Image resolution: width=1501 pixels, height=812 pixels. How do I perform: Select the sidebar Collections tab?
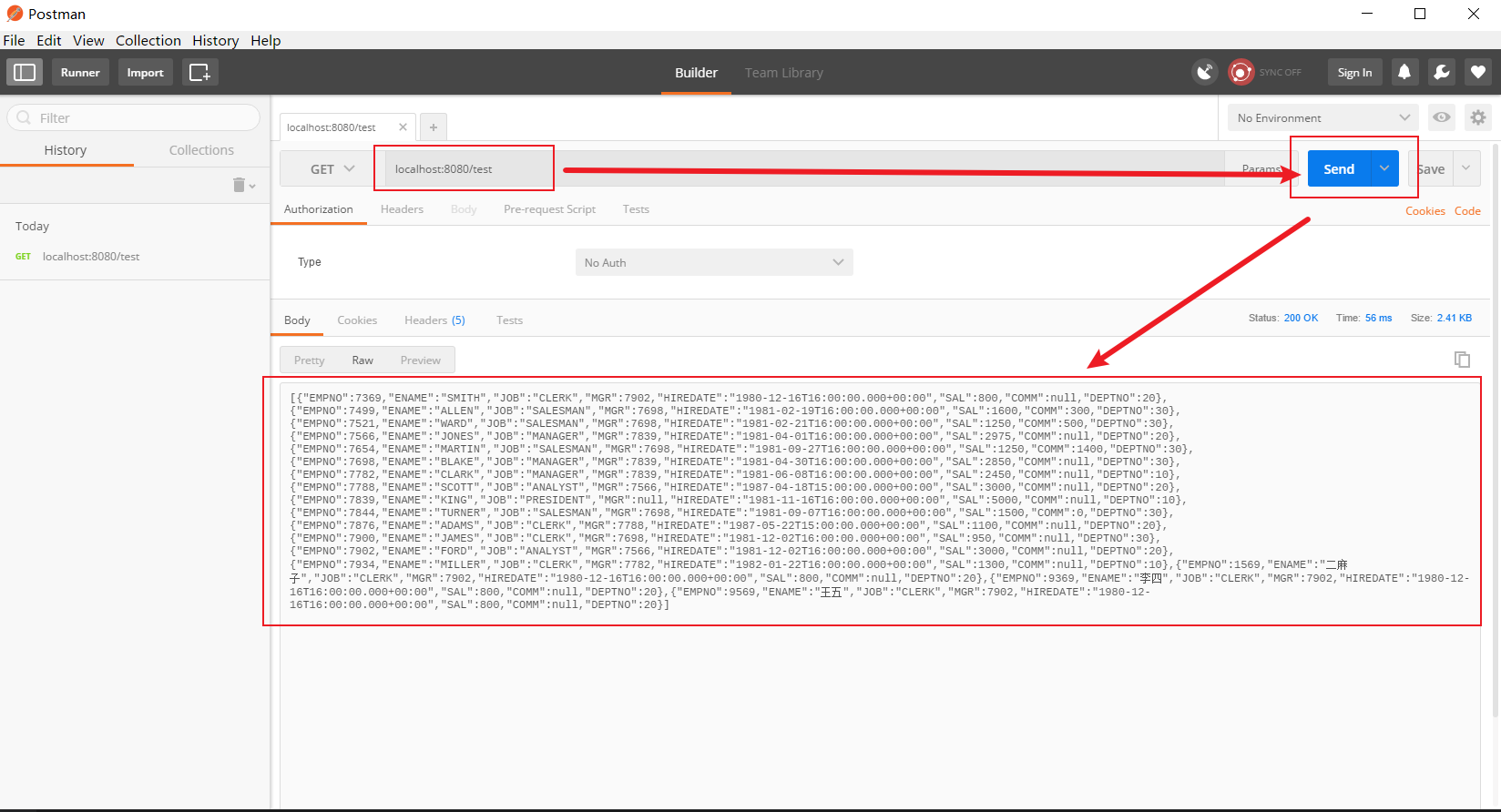click(x=201, y=150)
